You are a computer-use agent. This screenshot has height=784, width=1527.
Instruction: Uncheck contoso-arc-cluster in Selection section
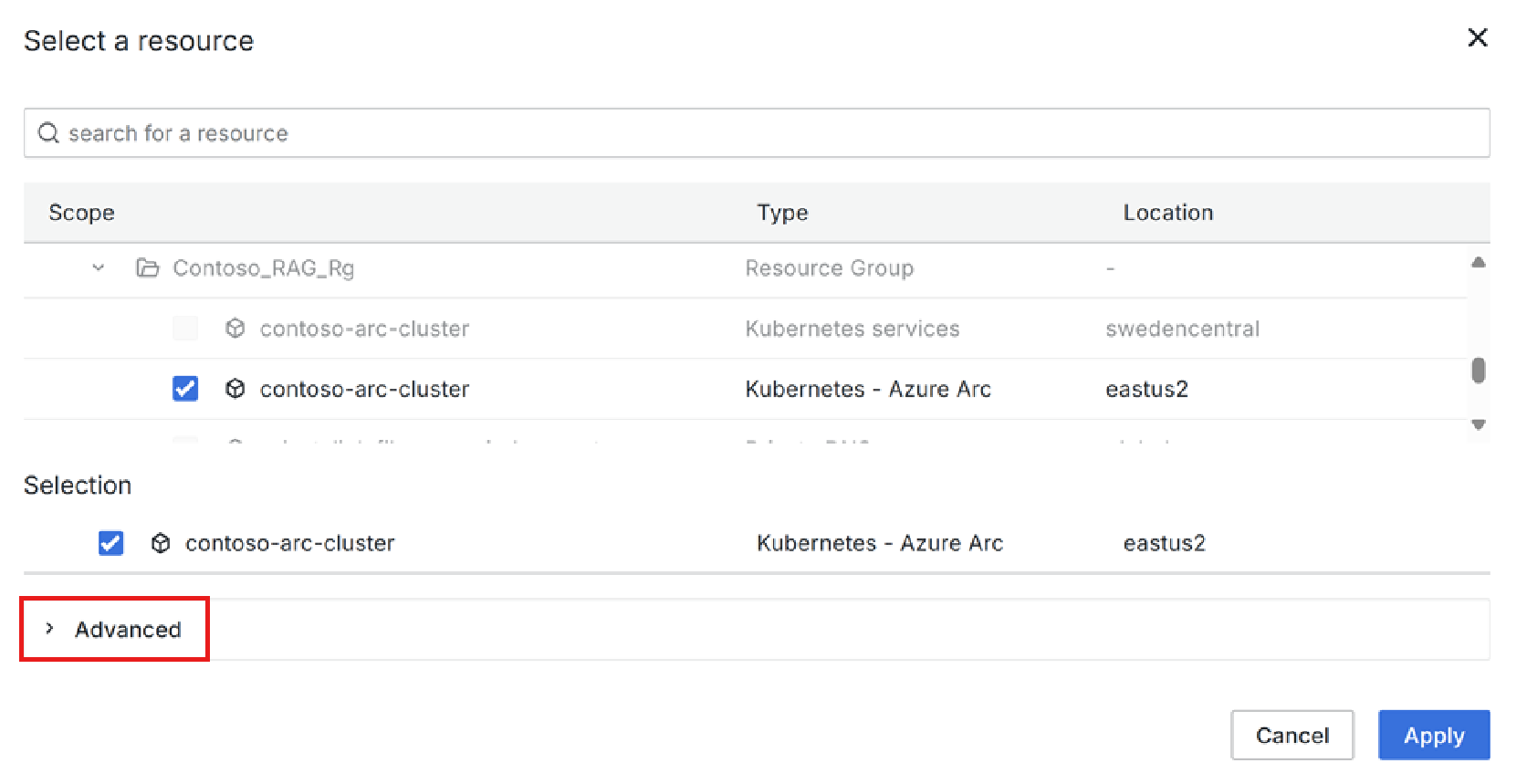coord(111,543)
